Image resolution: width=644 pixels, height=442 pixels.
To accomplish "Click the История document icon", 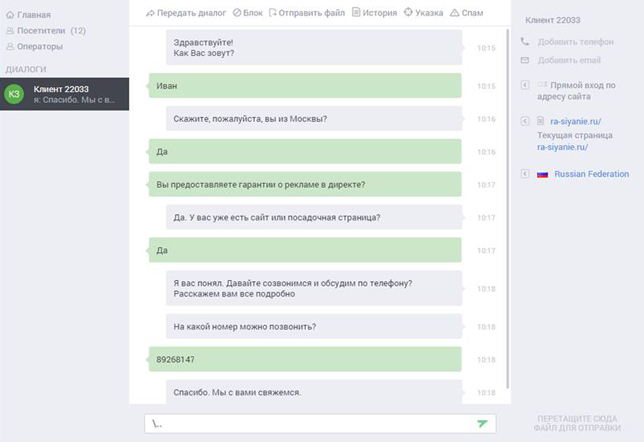I will click(x=356, y=12).
